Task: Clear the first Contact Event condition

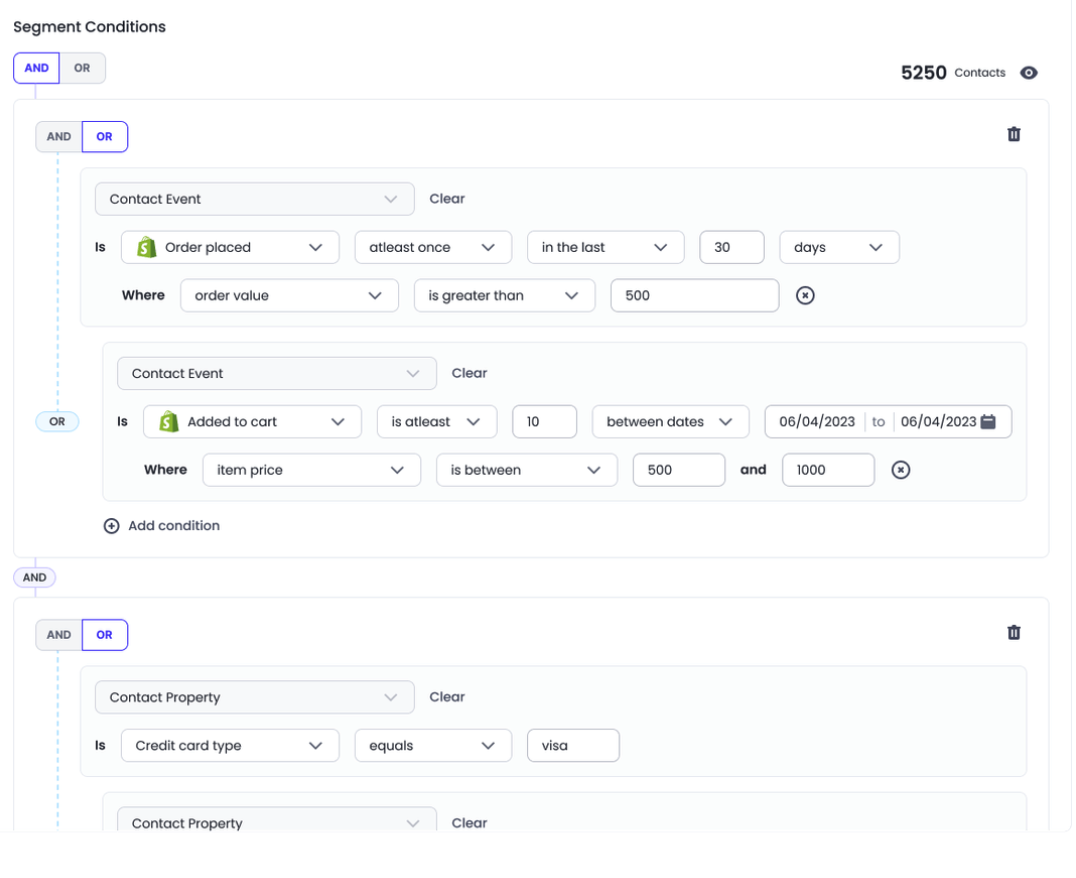Action: pyautogui.click(x=447, y=199)
